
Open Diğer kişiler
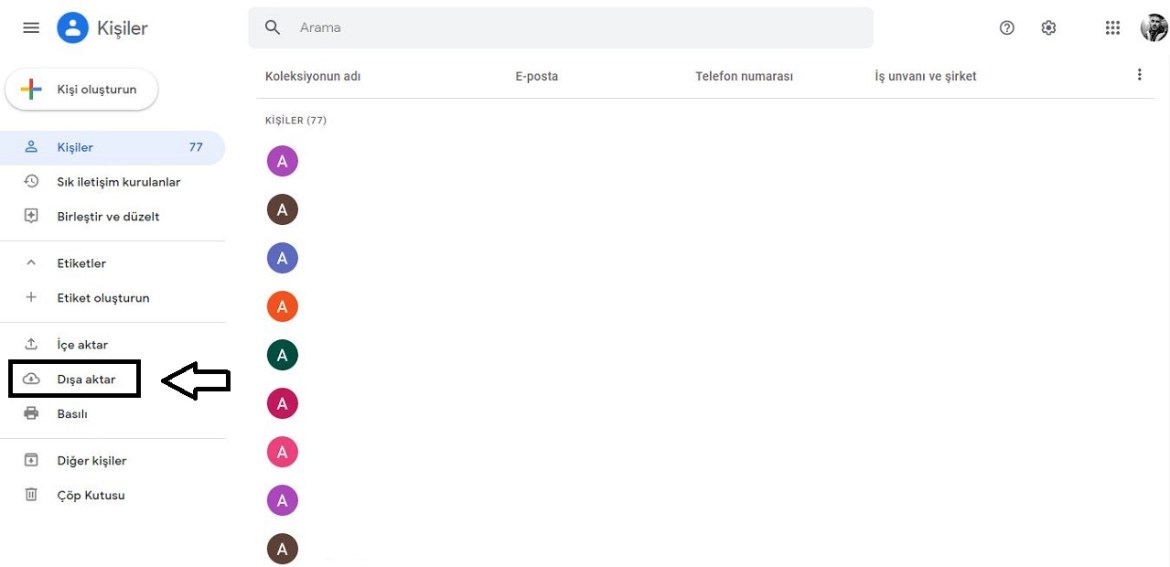[x=91, y=461]
